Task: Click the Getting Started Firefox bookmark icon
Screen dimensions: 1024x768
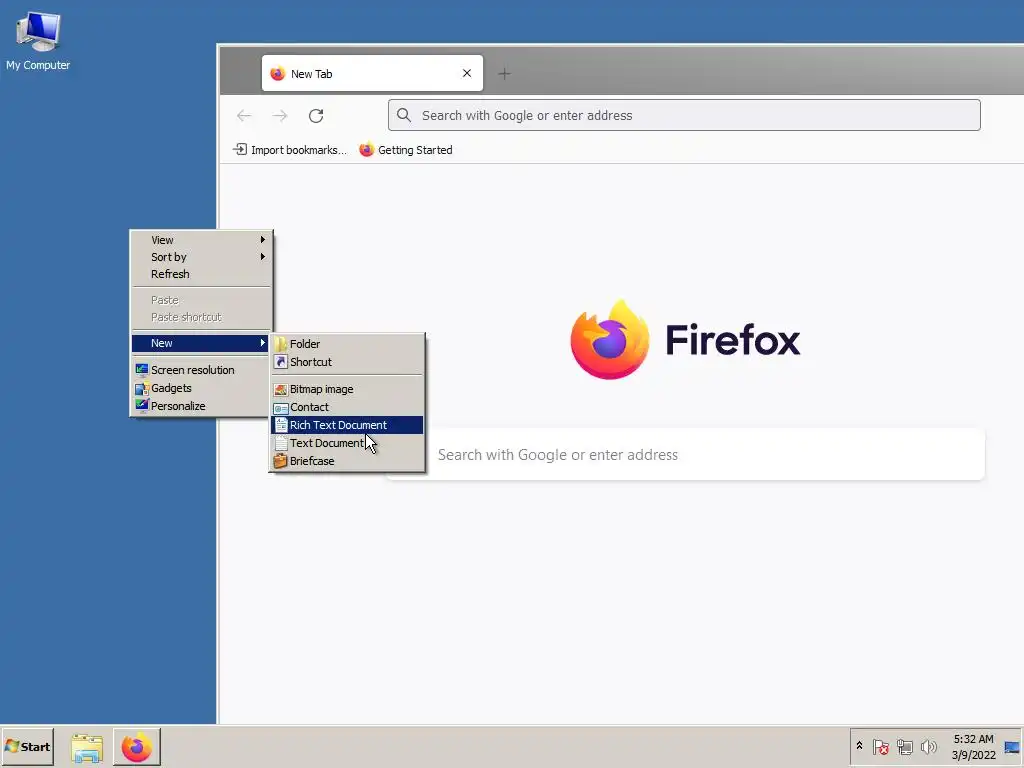Action: pos(366,150)
